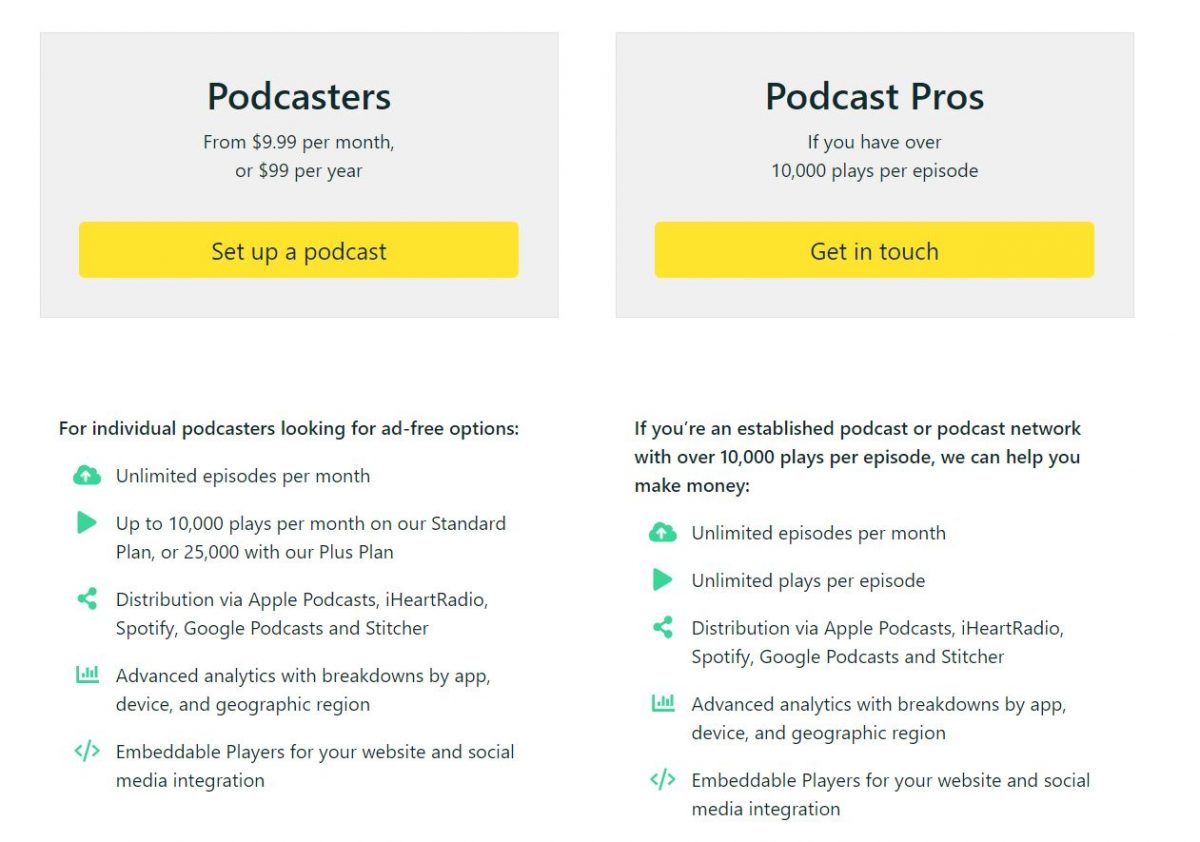Click the play icon beside Unlimited plays per episode
Screen dimensions: 1200x842
(663, 580)
